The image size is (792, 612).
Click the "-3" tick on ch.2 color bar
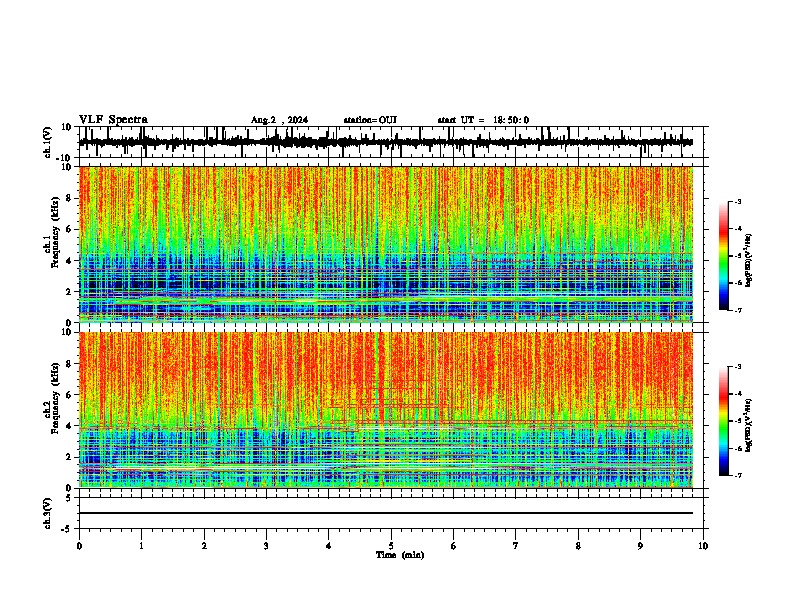coord(738,367)
